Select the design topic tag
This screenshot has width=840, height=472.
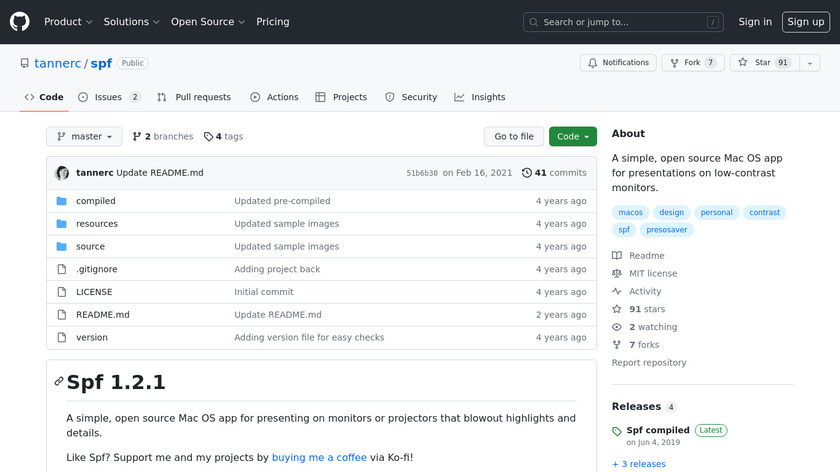pyautogui.click(x=671, y=213)
